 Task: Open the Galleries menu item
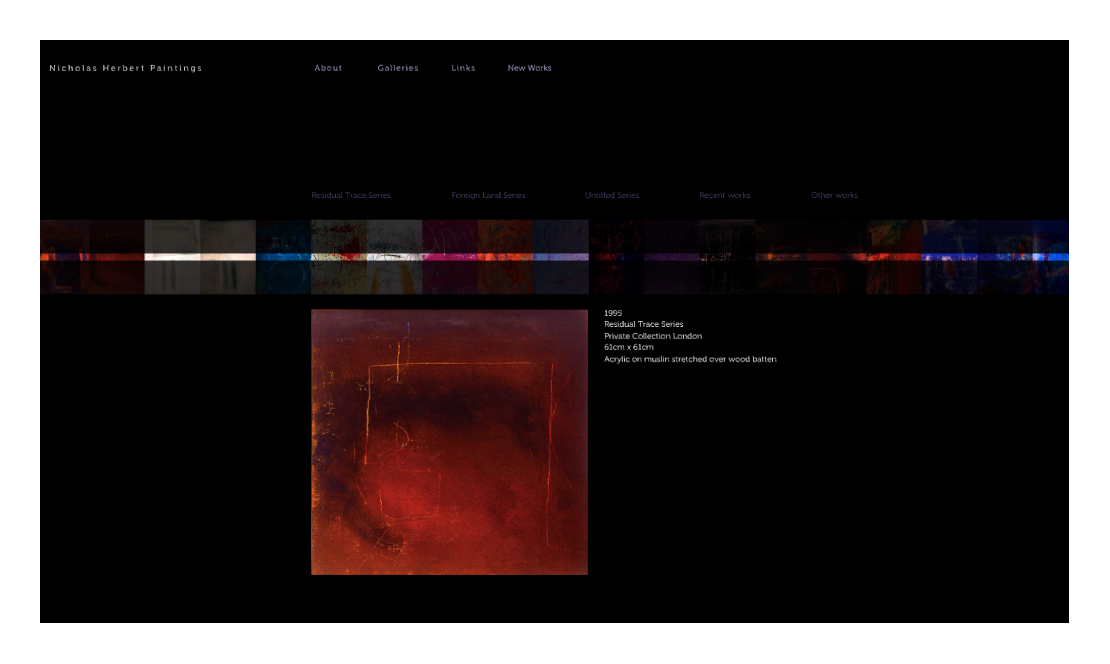tap(398, 68)
